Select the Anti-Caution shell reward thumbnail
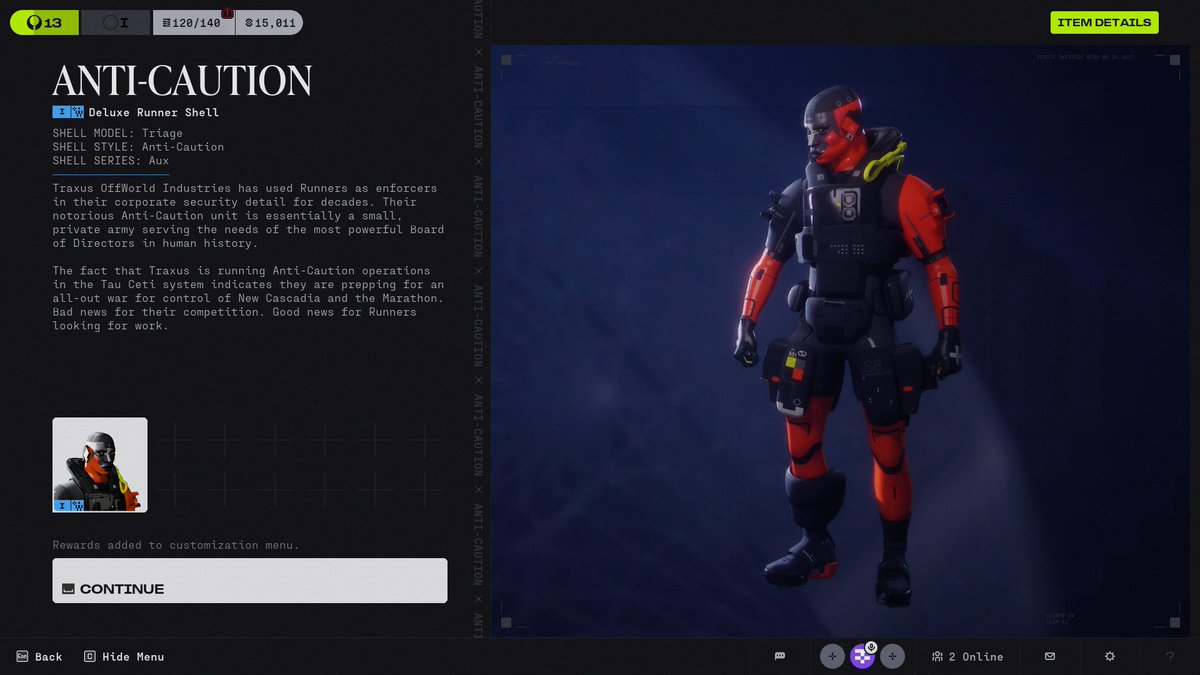The image size is (1200, 675). 100,465
